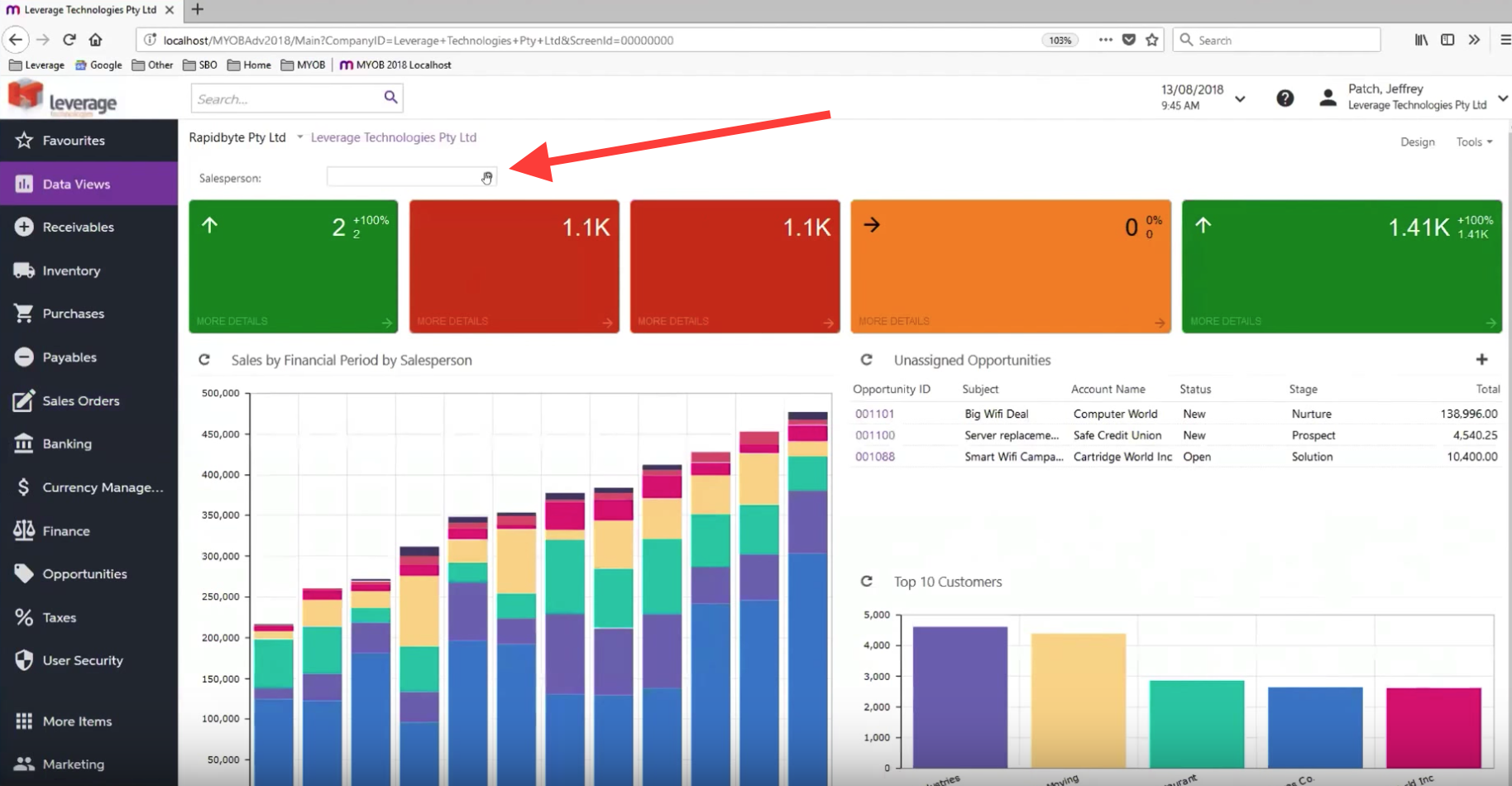This screenshot has height=786, width=1512.
Task: Open the Tools dropdown menu
Action: click(1474, 142)
